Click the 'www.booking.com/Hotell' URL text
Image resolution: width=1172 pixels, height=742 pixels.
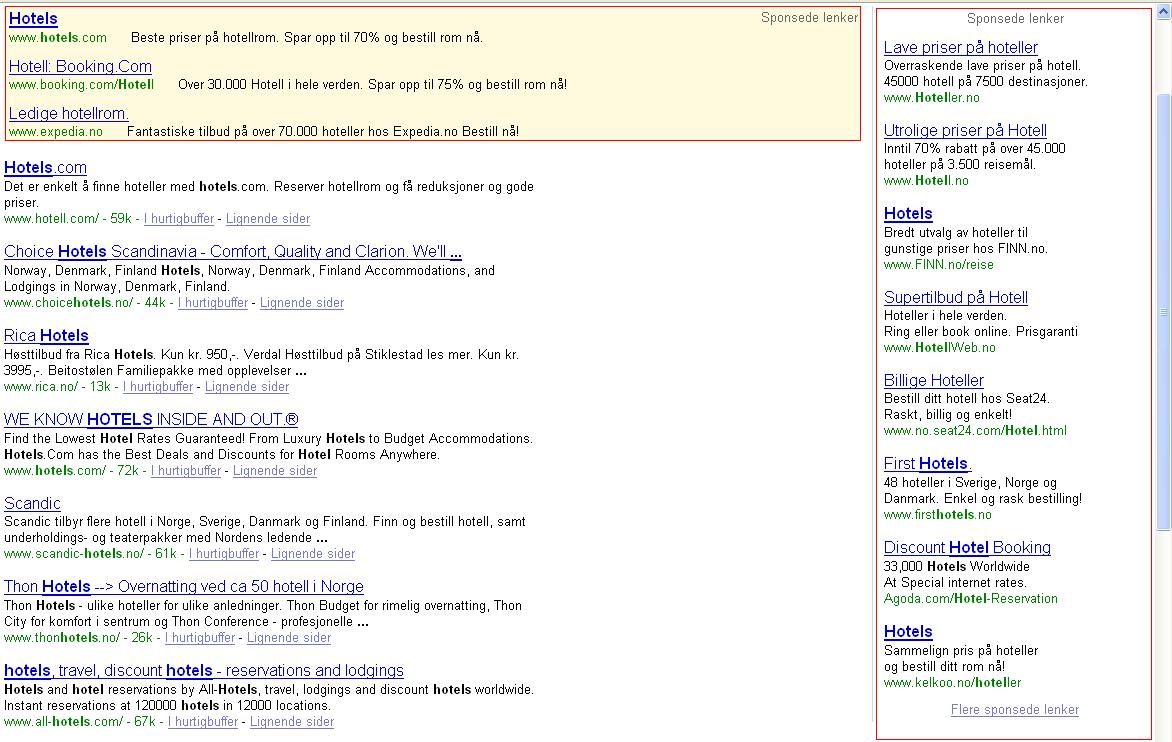coord(81,85)
